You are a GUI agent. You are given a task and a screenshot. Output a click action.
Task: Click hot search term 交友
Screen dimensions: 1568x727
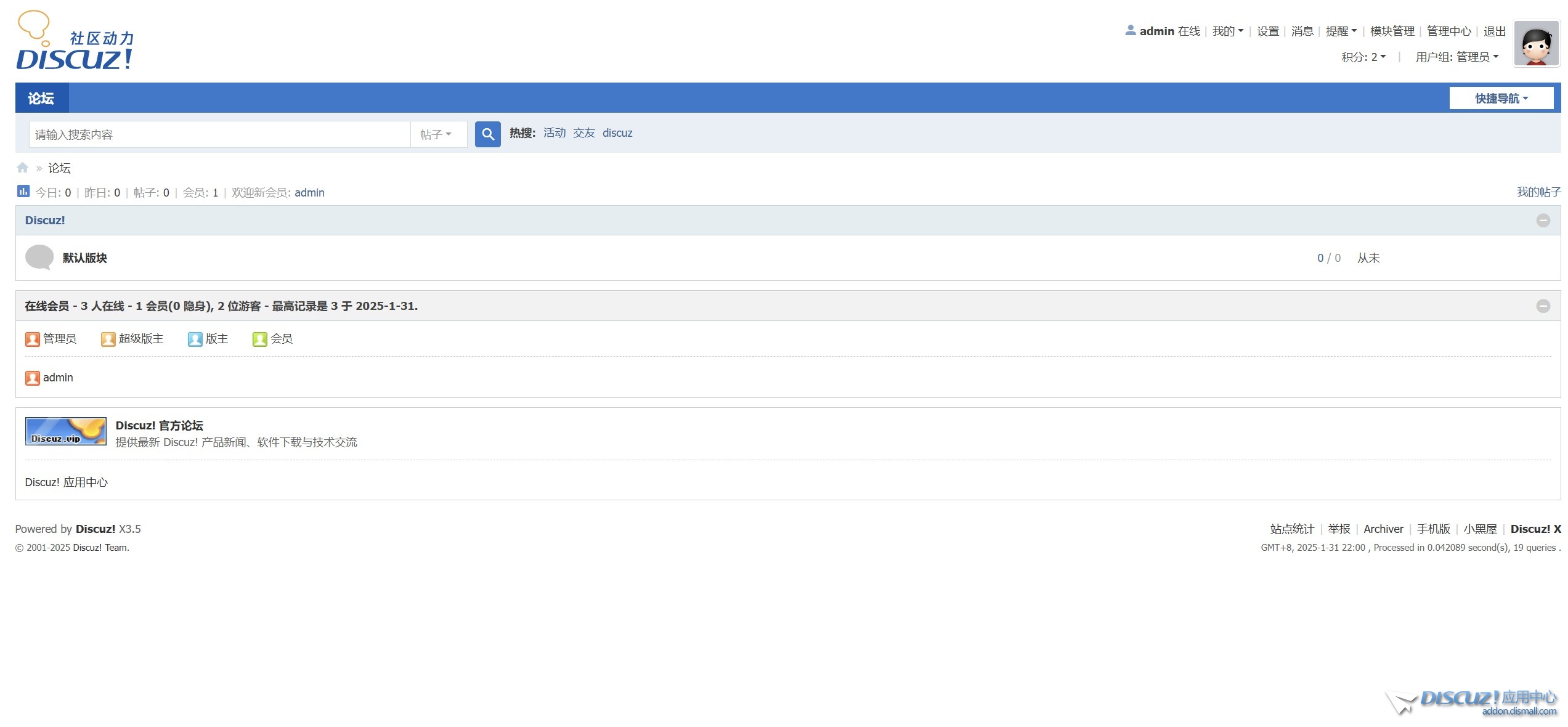click(x=584, y=133)
